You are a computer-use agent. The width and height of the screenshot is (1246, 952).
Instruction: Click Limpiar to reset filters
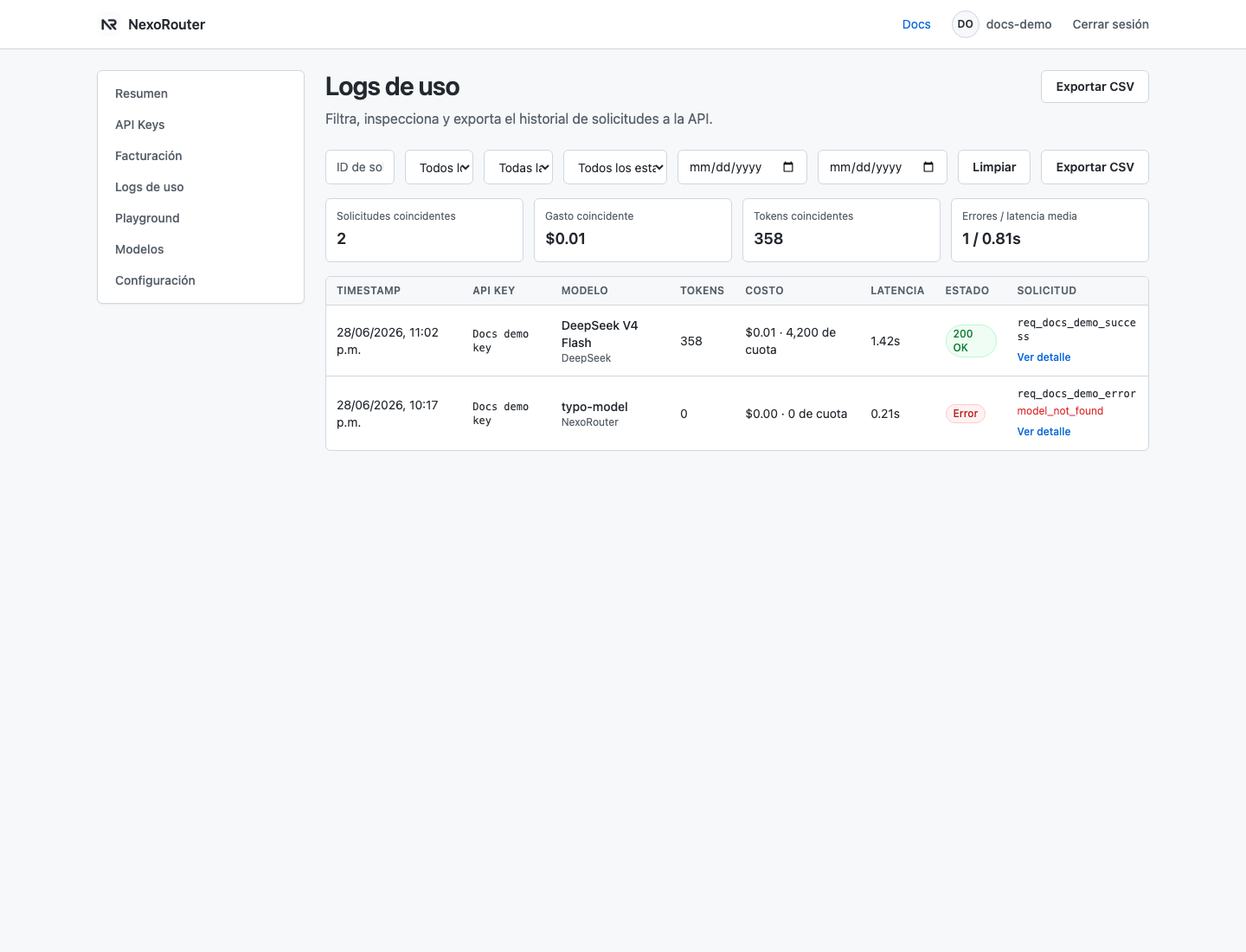pyautogui.click(x=994, y=167)
